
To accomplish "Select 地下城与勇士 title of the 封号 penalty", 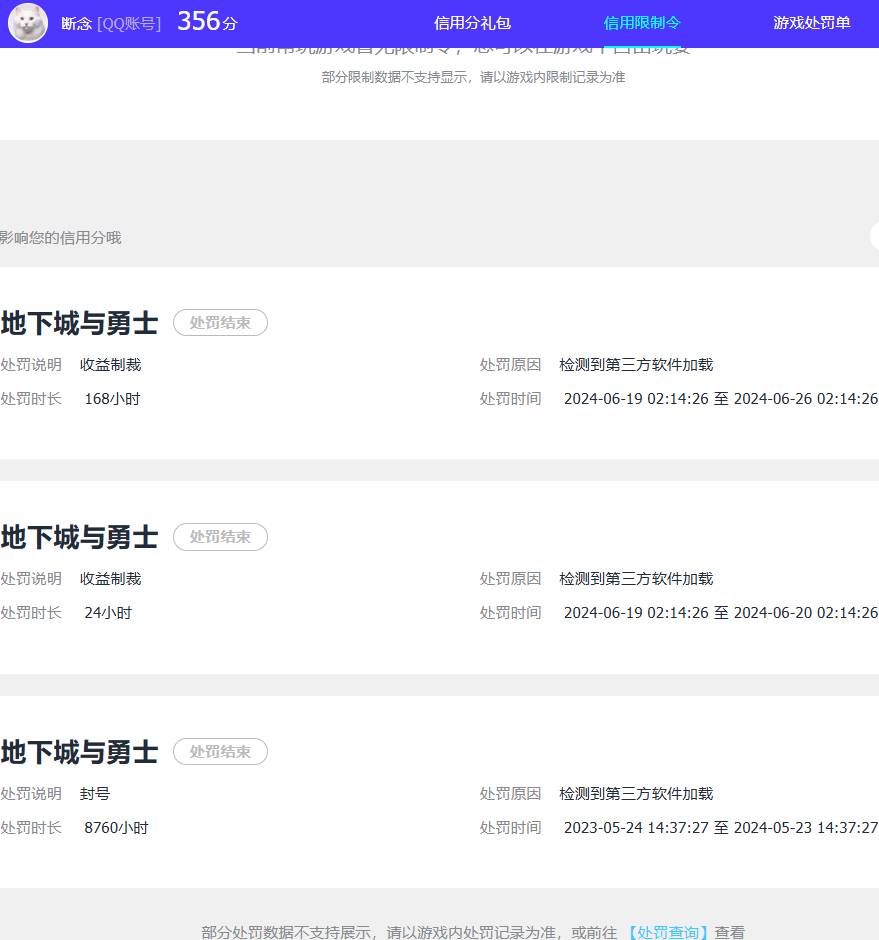I will pos(79,752).
